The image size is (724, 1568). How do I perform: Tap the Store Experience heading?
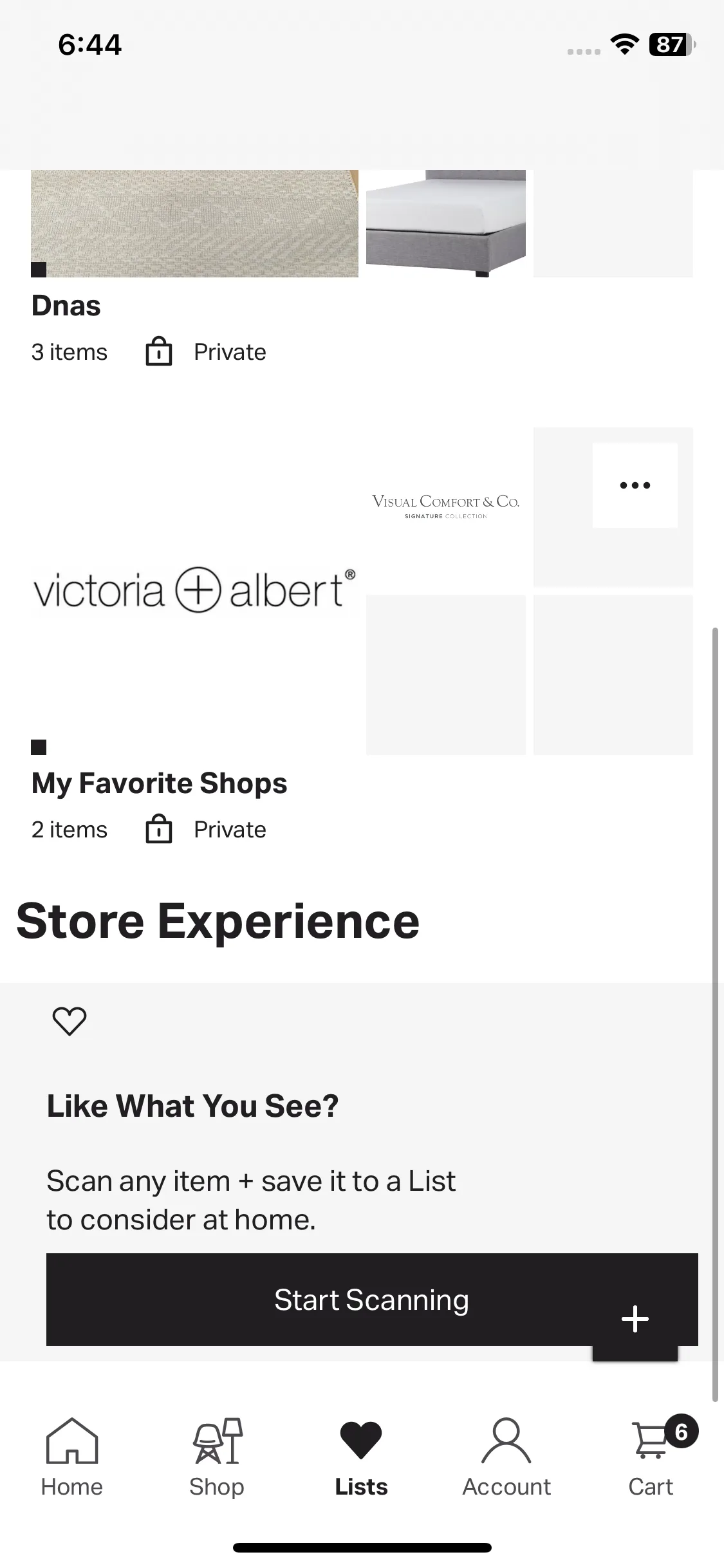[x=218, y=921]
